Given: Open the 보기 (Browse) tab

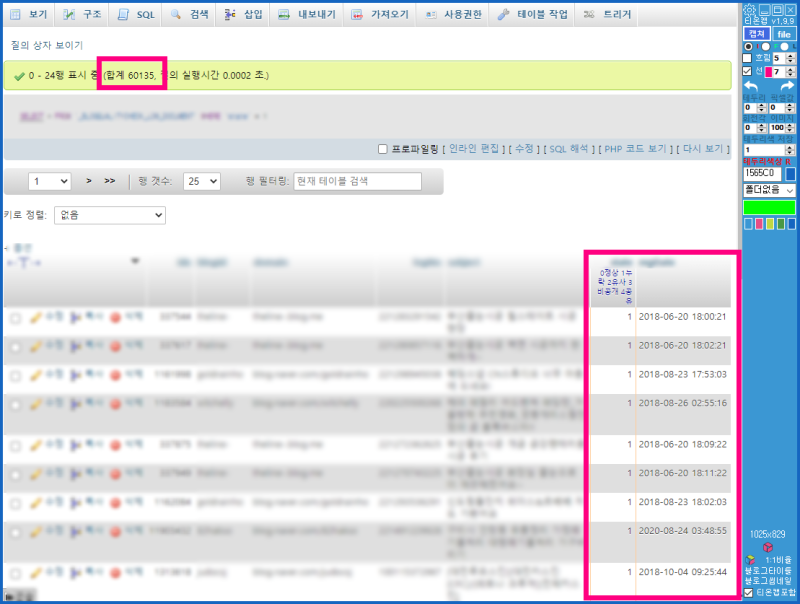Looking at the screenshot, I should [29, 14].
